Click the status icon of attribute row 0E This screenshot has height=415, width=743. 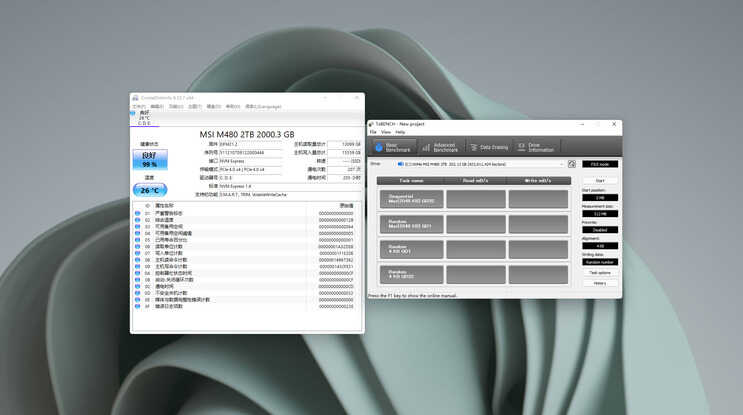tap(137, 299)
